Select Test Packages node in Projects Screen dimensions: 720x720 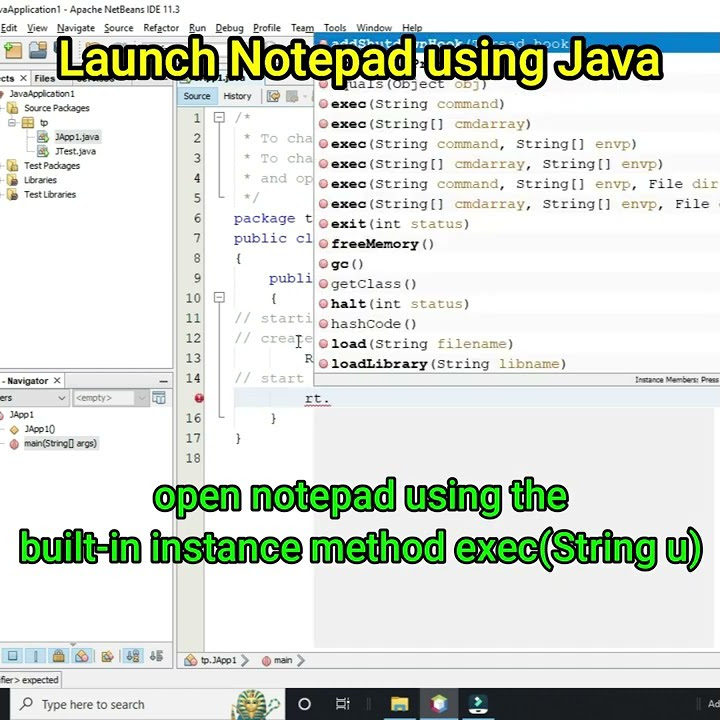pos(52,166)
